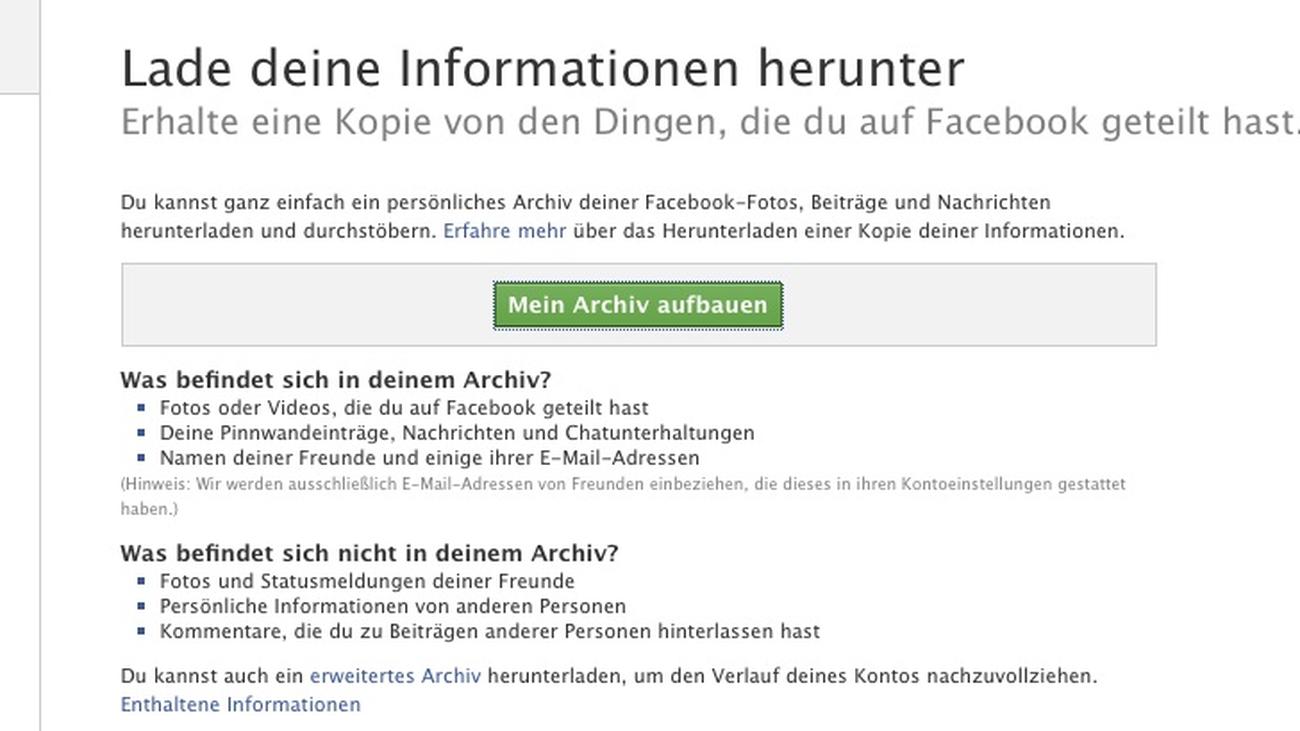Click the bullet icon beside "Kommentare"
The image size is (1300, 731).
coord(141,632)
